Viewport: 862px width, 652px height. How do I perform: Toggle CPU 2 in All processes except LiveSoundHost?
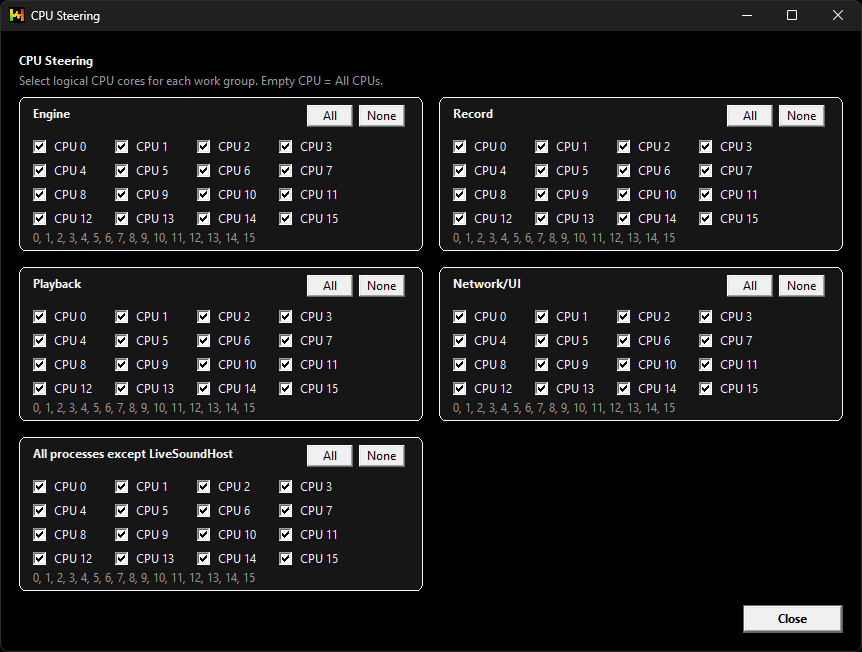coord(203,487)
